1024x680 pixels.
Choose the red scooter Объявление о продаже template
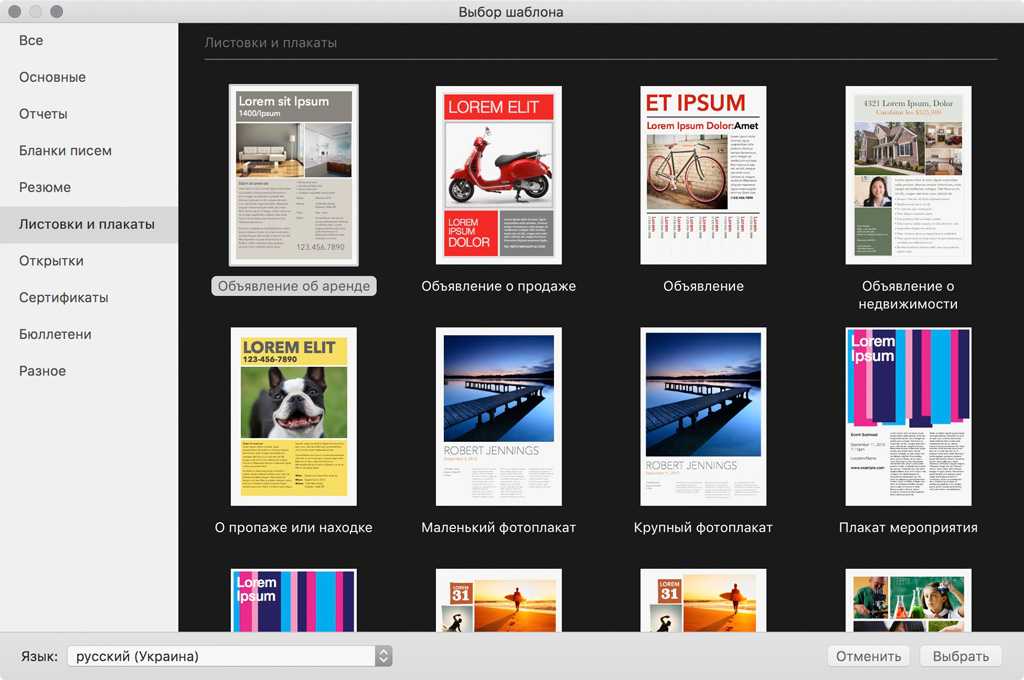coord(498,175)
